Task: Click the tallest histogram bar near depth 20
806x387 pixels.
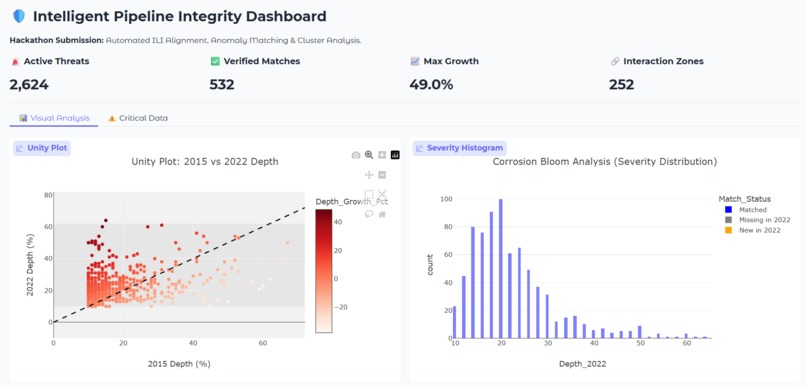Action: (x=501, y=269)
